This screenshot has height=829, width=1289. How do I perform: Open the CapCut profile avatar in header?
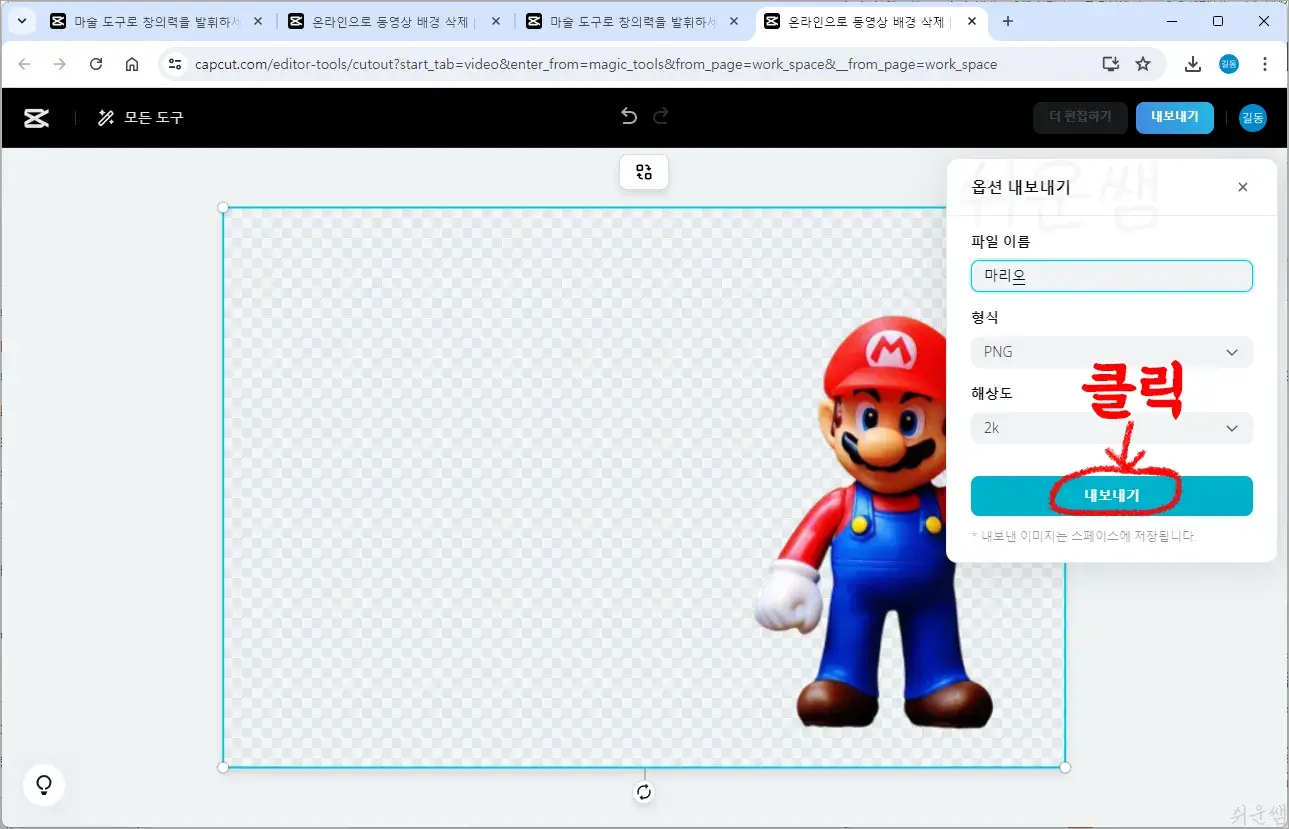(x=1252, y=118)
